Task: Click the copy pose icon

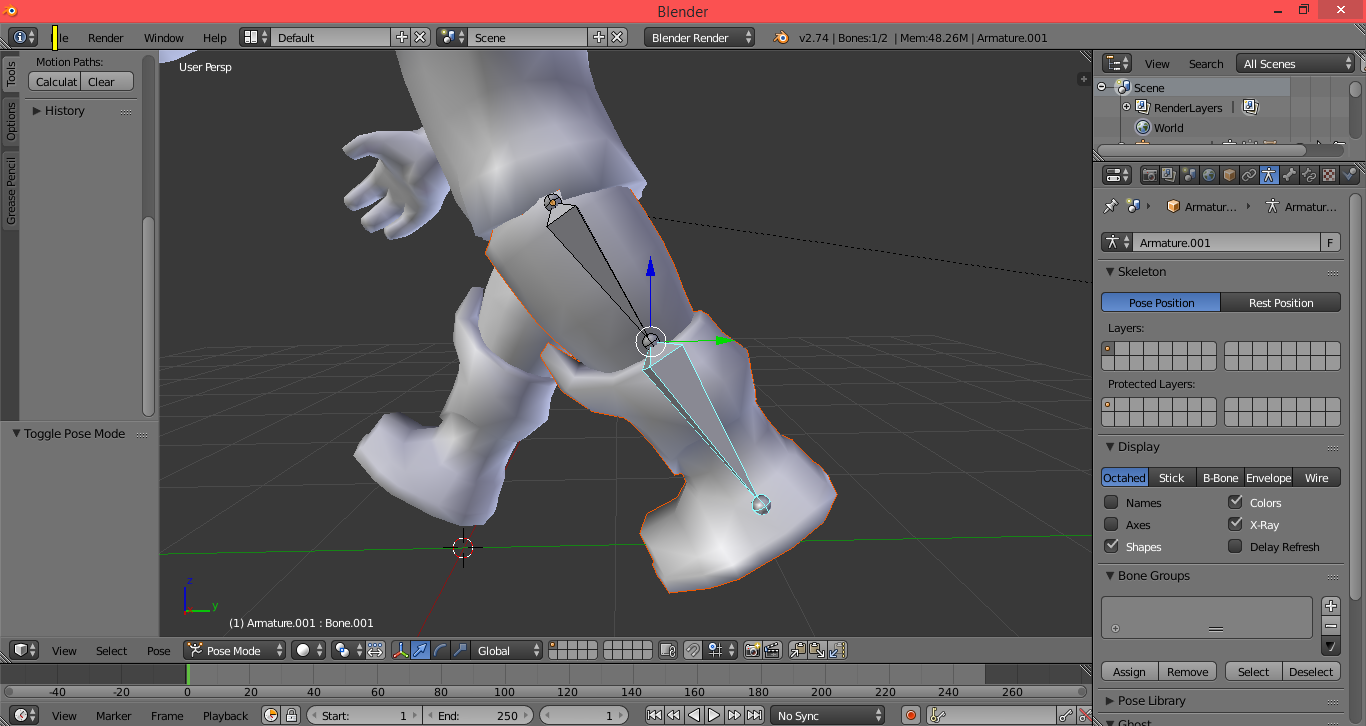Action: point(797,650)
